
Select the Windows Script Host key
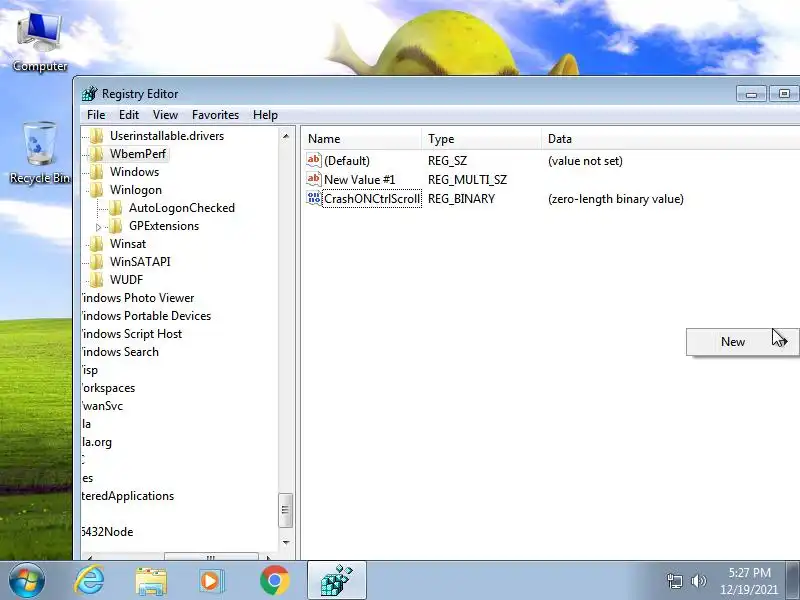[132, 334]
